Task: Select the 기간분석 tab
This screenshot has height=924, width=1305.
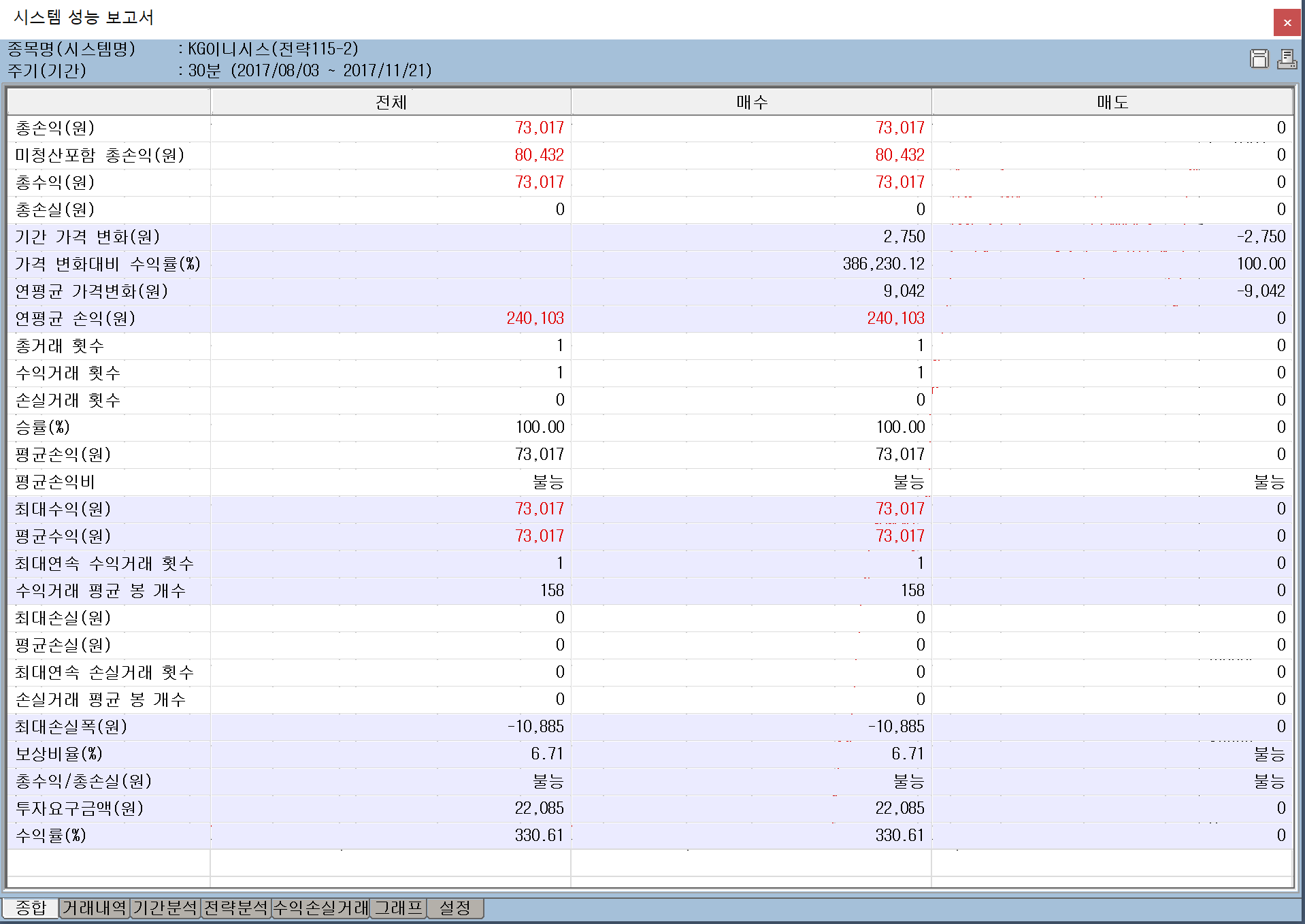Action: click(x=165, y=908)
